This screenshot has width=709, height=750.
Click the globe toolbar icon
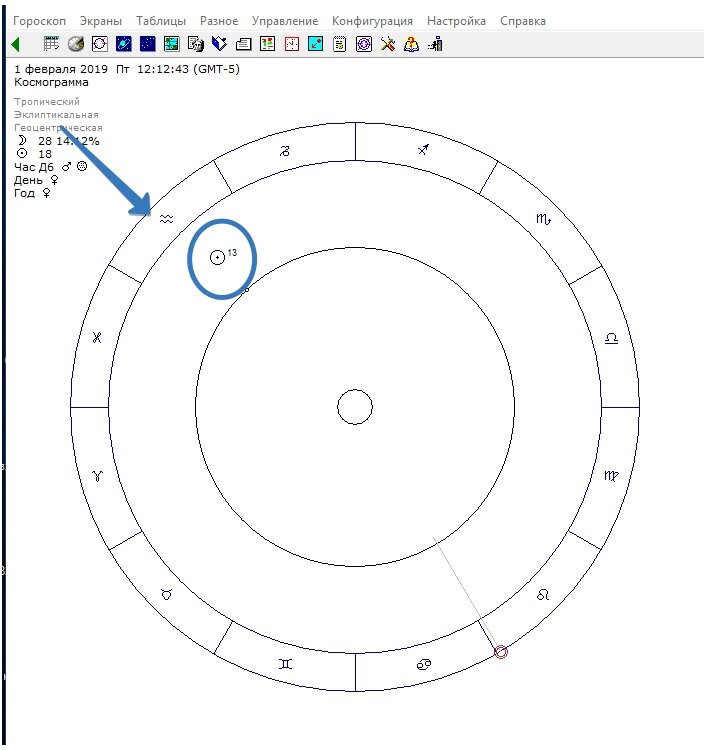(x=76, y=44)
